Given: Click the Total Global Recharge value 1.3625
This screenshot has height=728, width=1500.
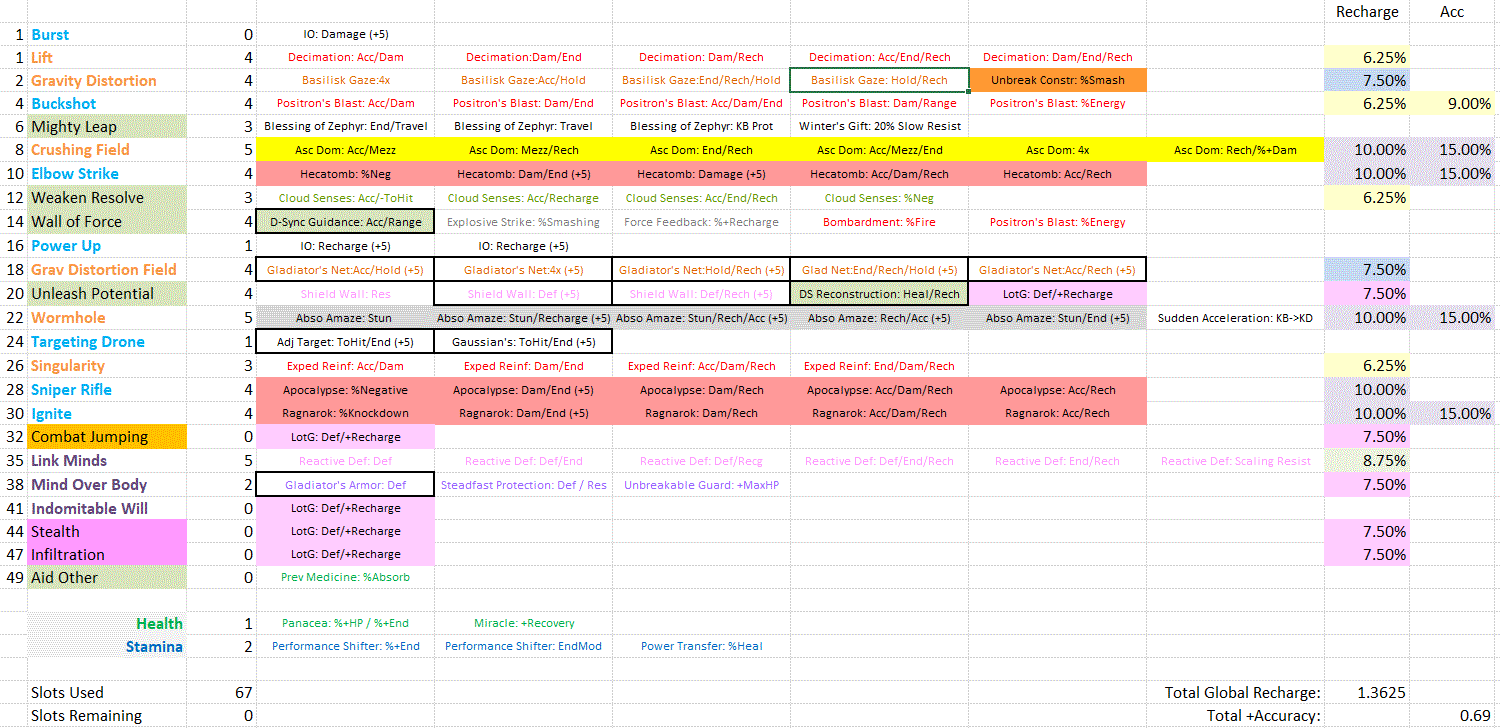Looking at the screenshot, I should click(x=1366, y=692).
